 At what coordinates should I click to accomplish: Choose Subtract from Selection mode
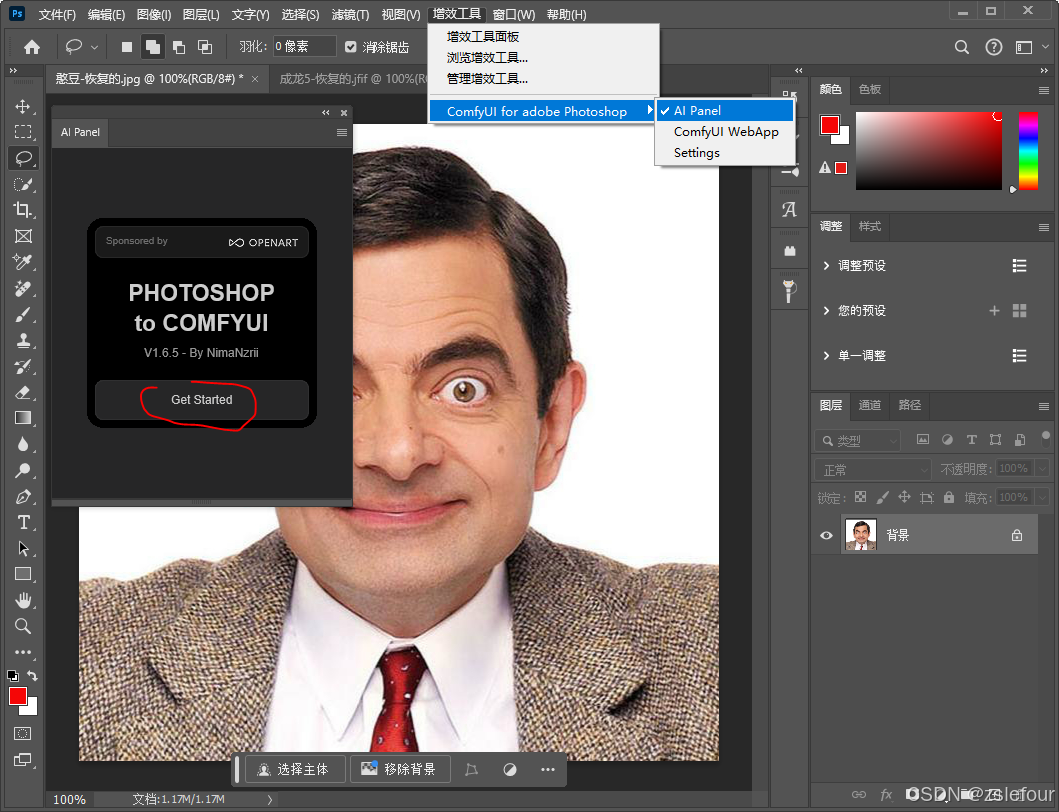[x=179, y=47]
